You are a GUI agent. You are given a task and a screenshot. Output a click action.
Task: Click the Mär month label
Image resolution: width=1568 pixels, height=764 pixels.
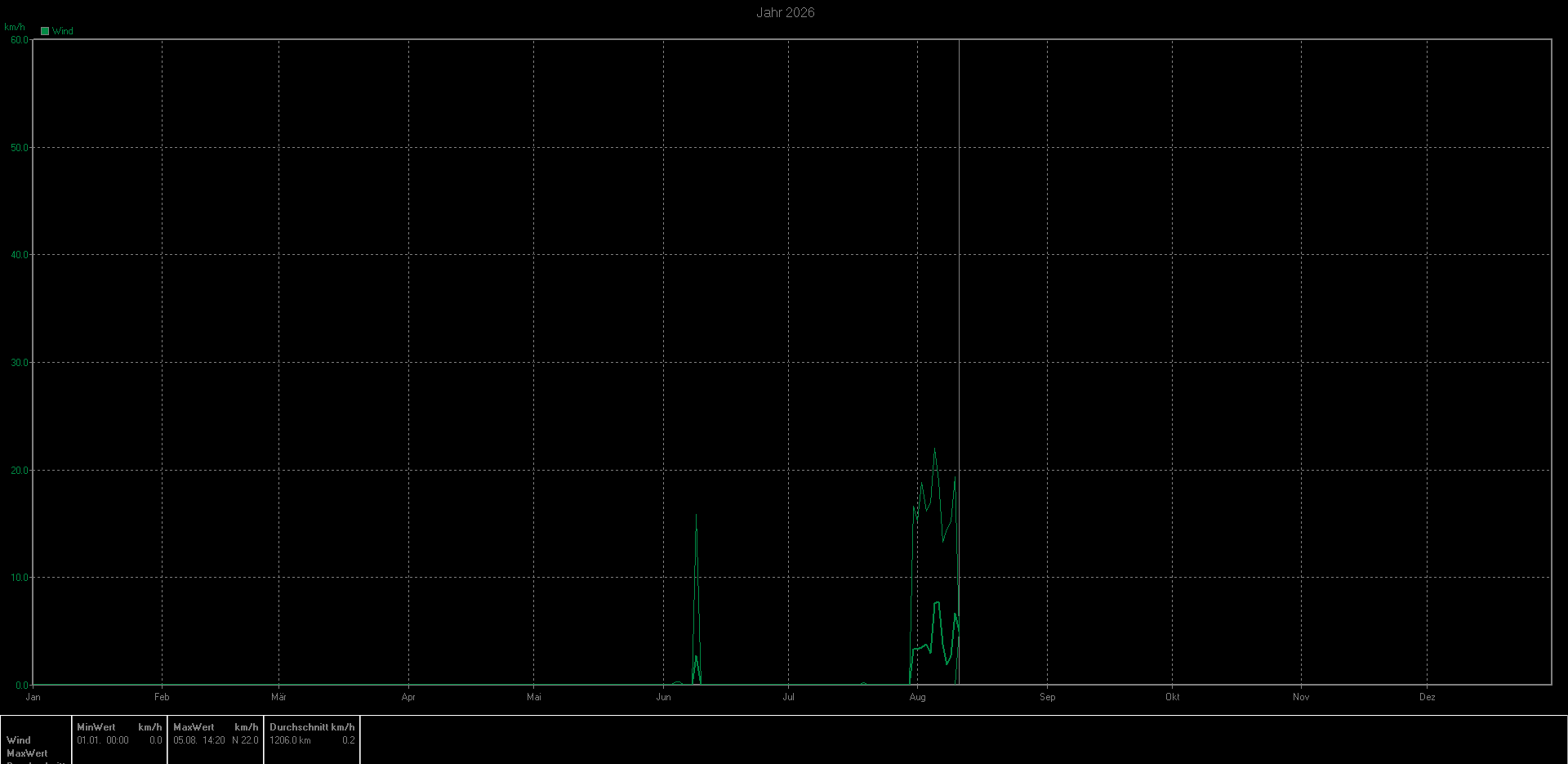(278, 697)
